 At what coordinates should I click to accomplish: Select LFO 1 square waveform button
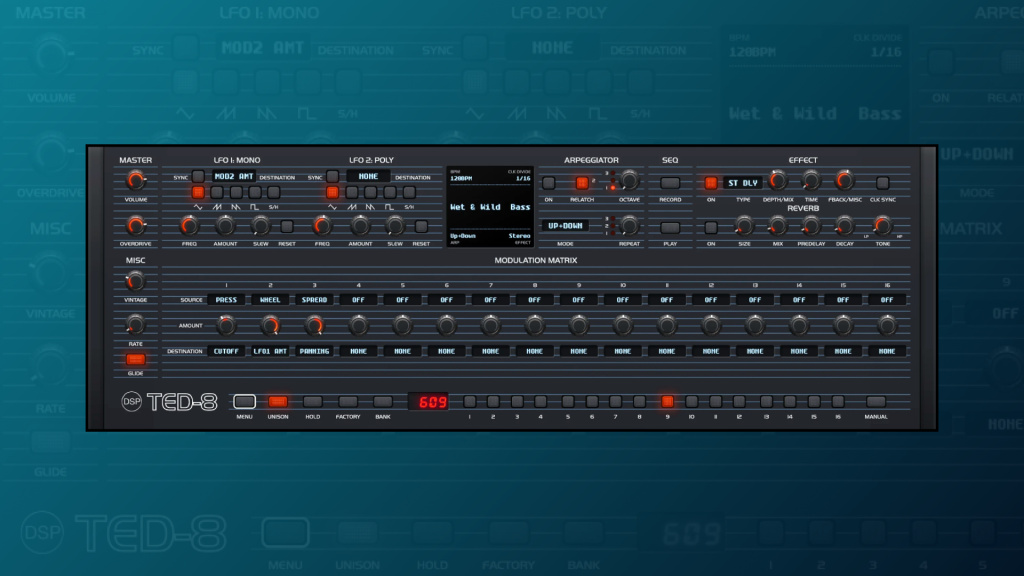(255, 192)
